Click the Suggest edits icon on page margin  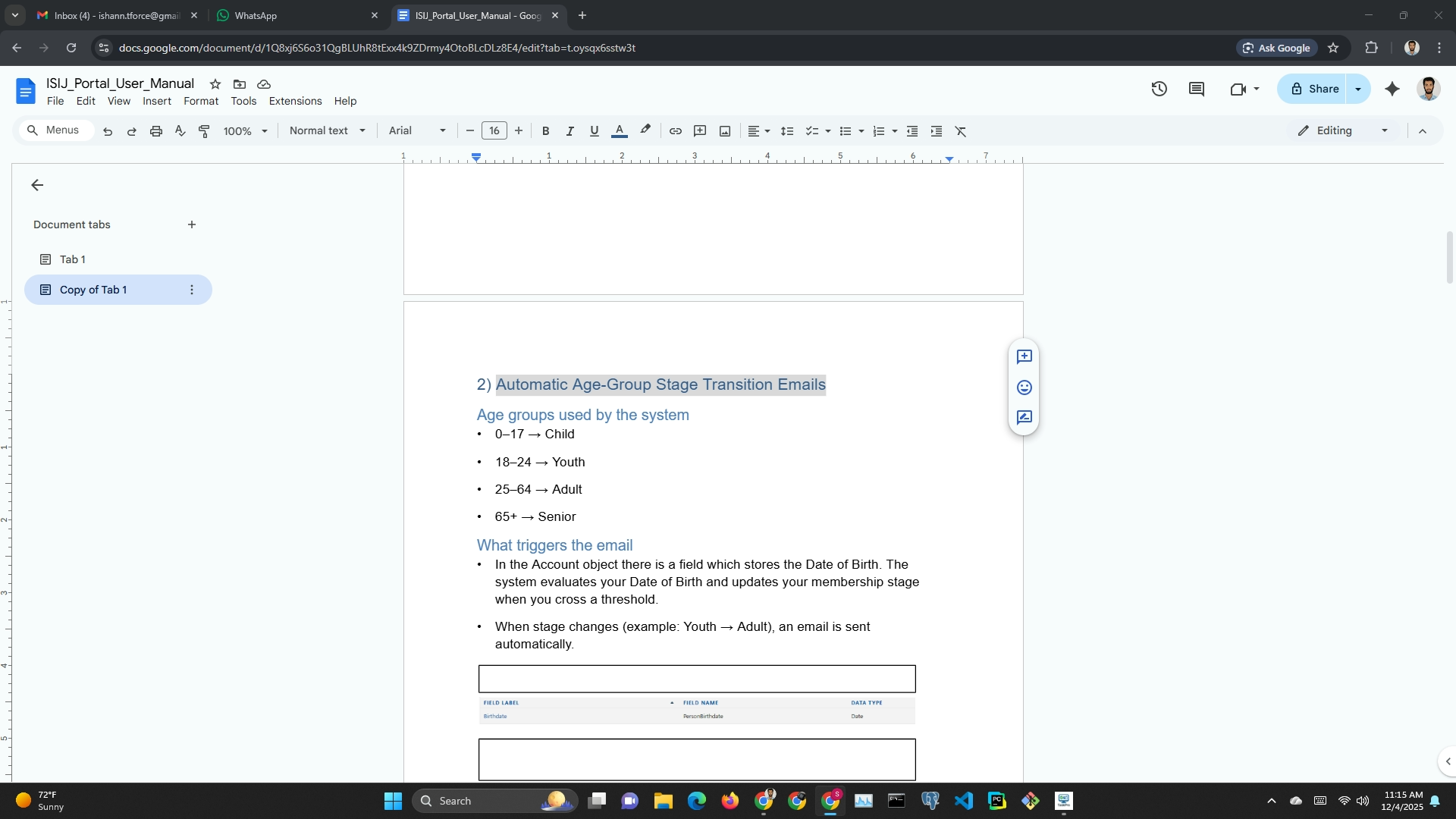[x=1024, y=418]
